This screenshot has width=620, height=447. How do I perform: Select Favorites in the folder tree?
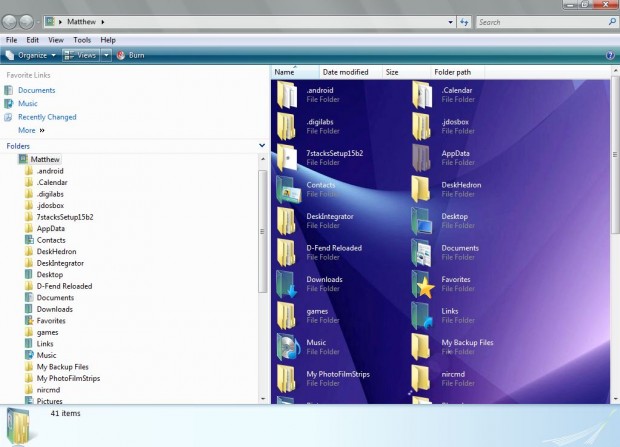click(51, 321)
